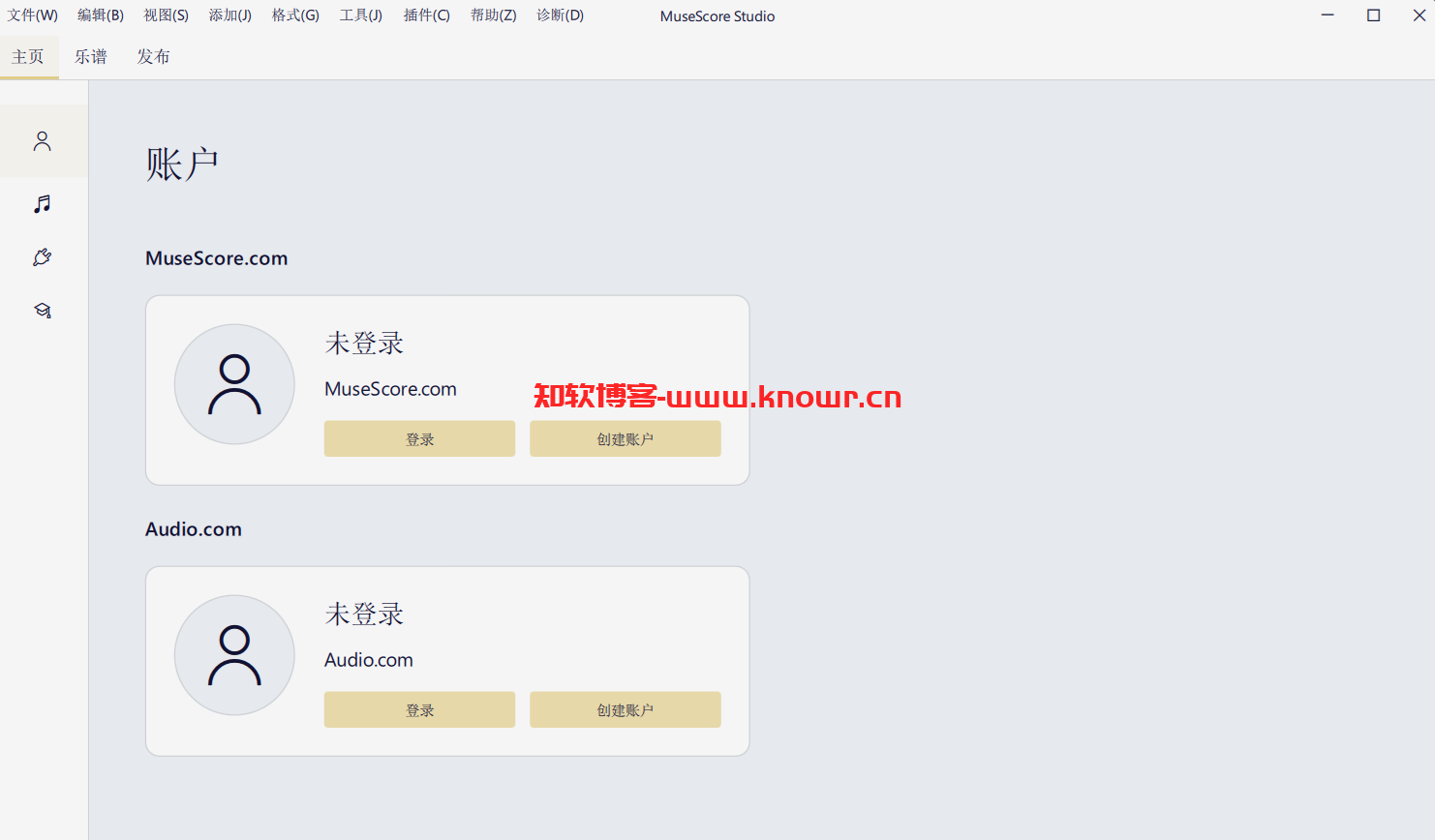The image size is (1435, 840).
Task: Minimize the MuseScore Studio window
Action: tap(1328, 15)
